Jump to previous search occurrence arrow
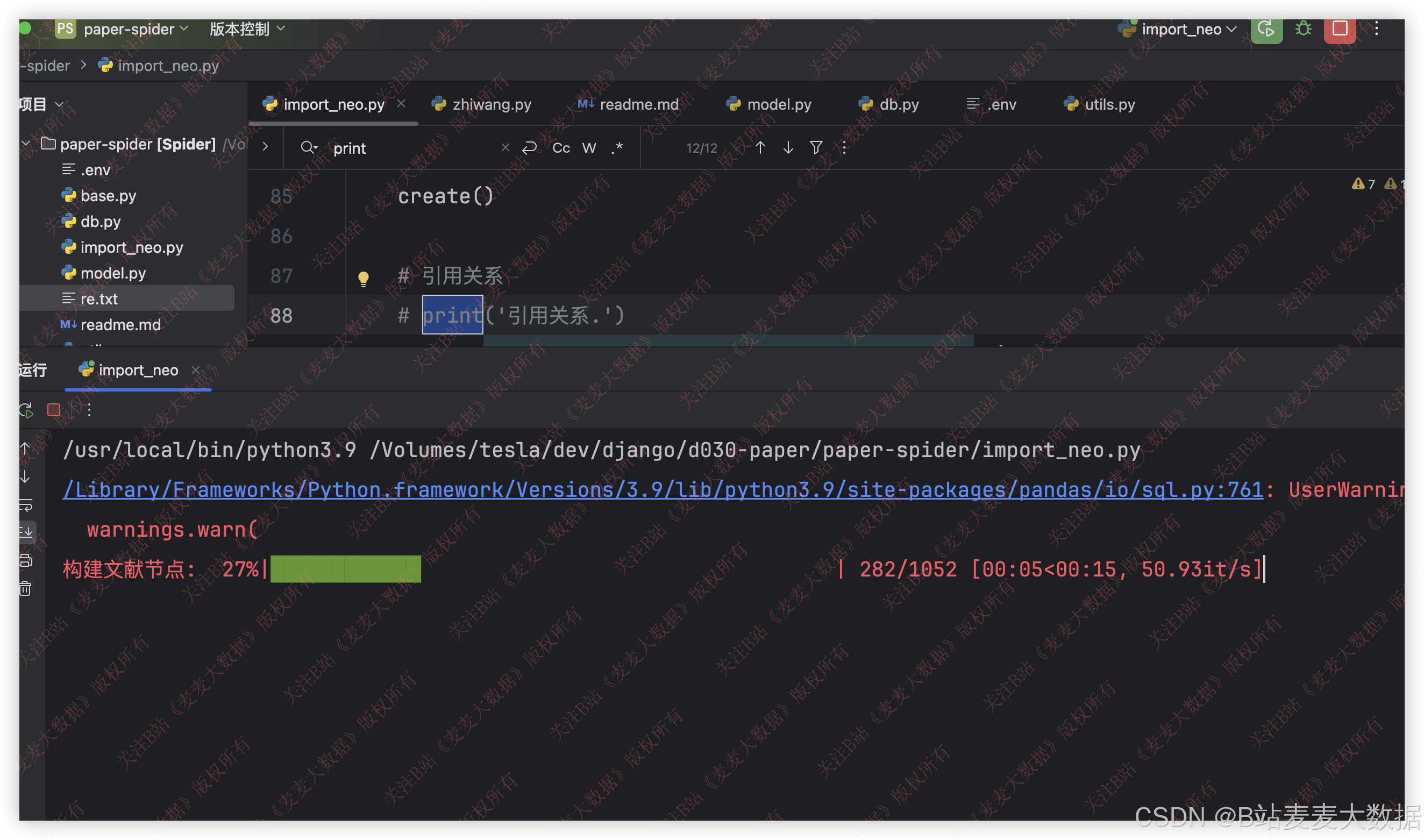The width and height of the screenshot is (1424, 840). (760, 148)
